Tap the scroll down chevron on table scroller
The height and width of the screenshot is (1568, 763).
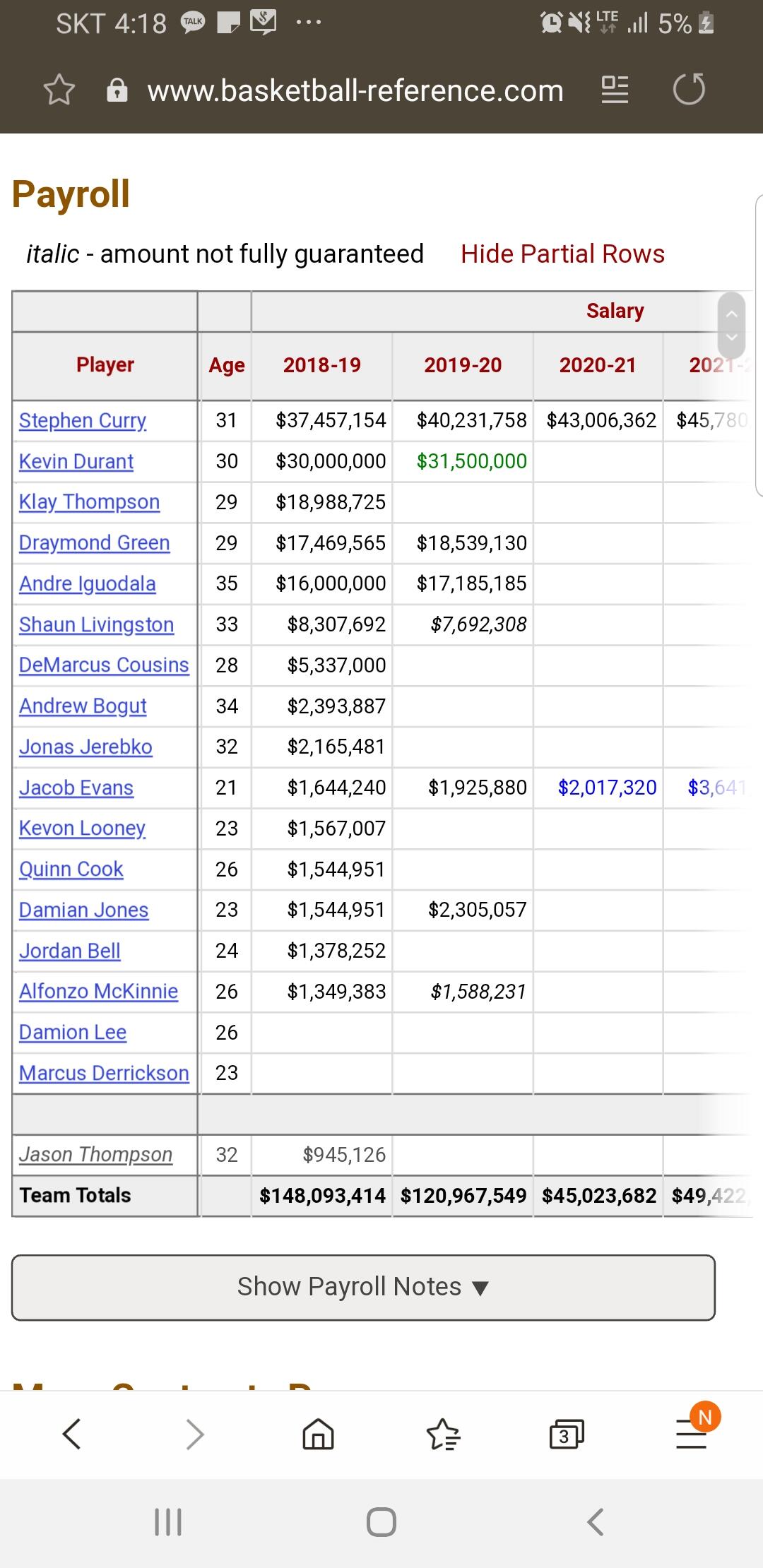(732, 337)
